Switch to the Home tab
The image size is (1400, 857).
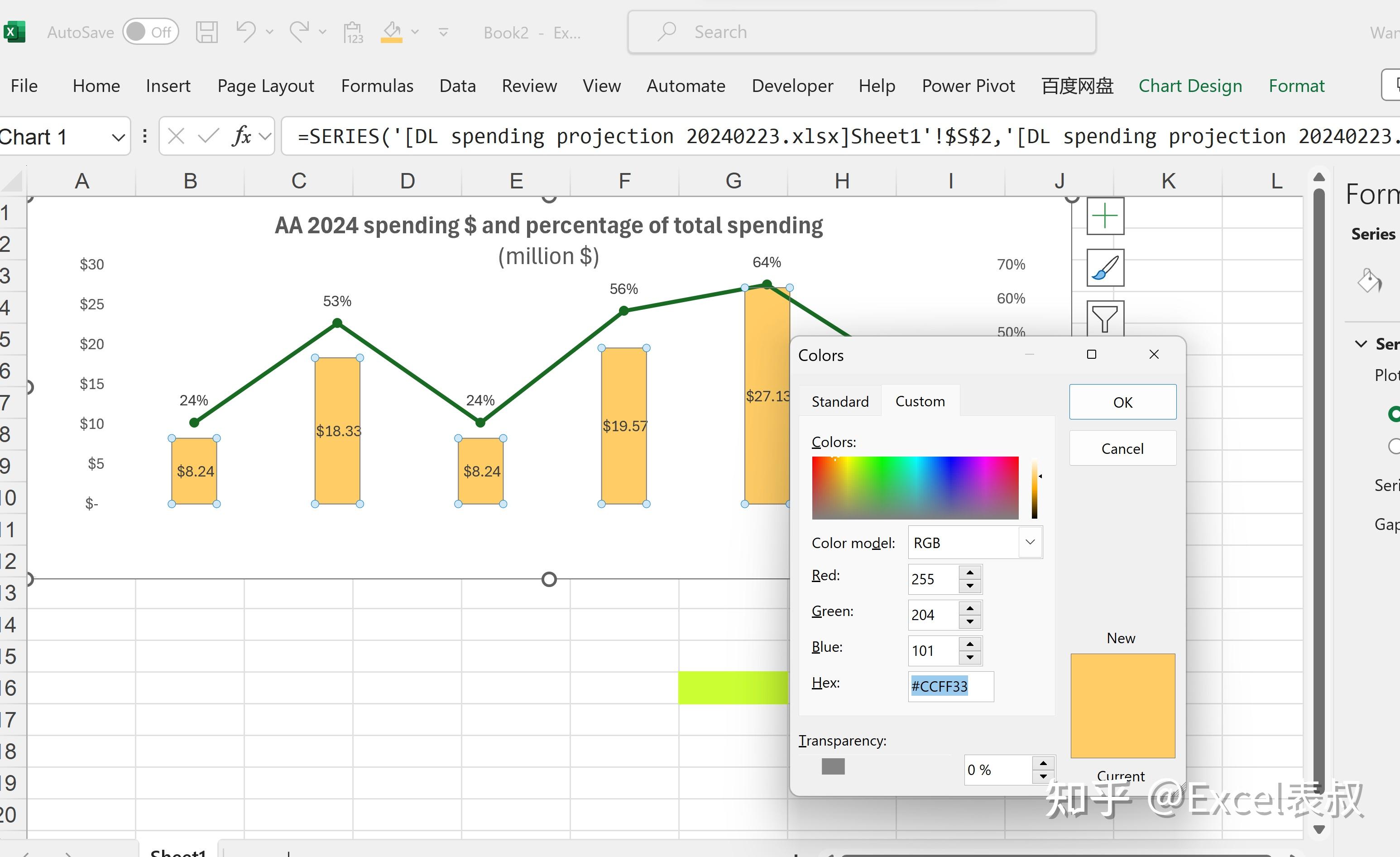point(96,86)
